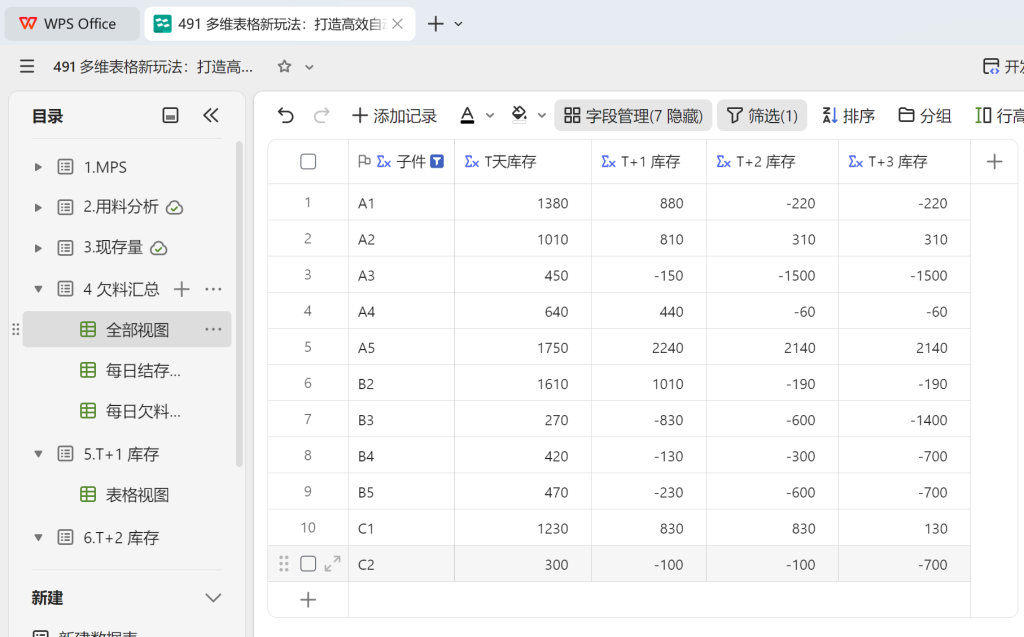Viewport: 1024px width, 637px height.
Task: Select the 每日结存 view
Action: click(130, 370)
